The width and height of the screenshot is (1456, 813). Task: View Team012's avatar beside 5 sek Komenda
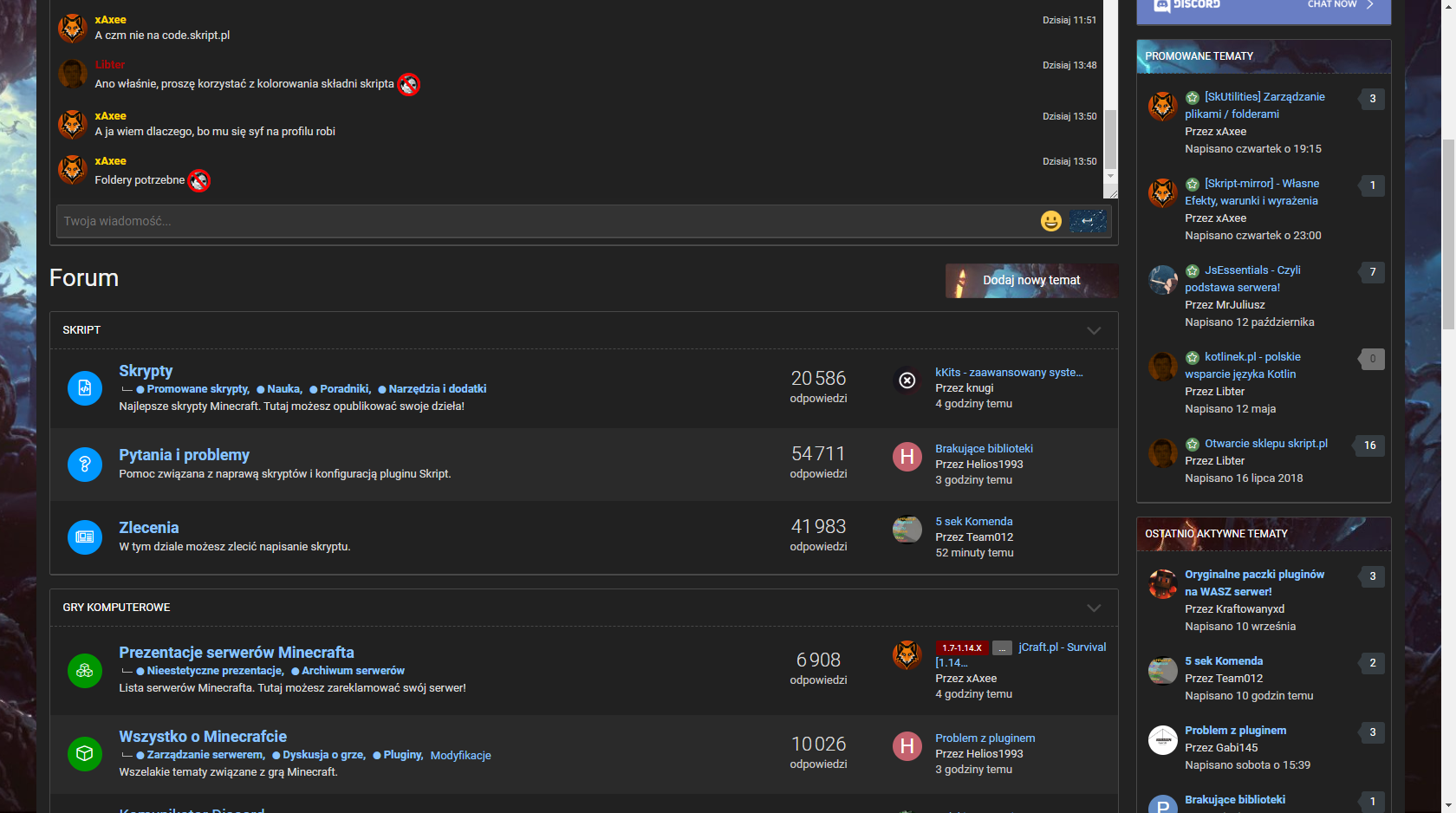(907, 530)
